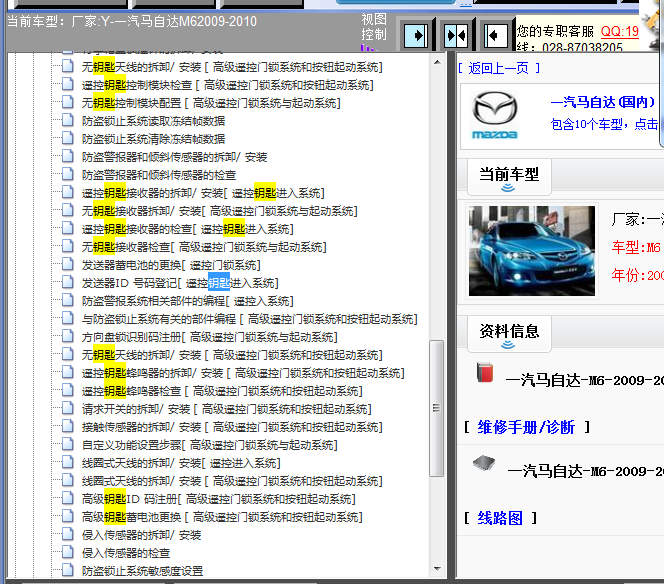The height and width of the screenshot is (584, 664).
Task: Click the chevron under 资料信息 tab
Action: [508, 345]
